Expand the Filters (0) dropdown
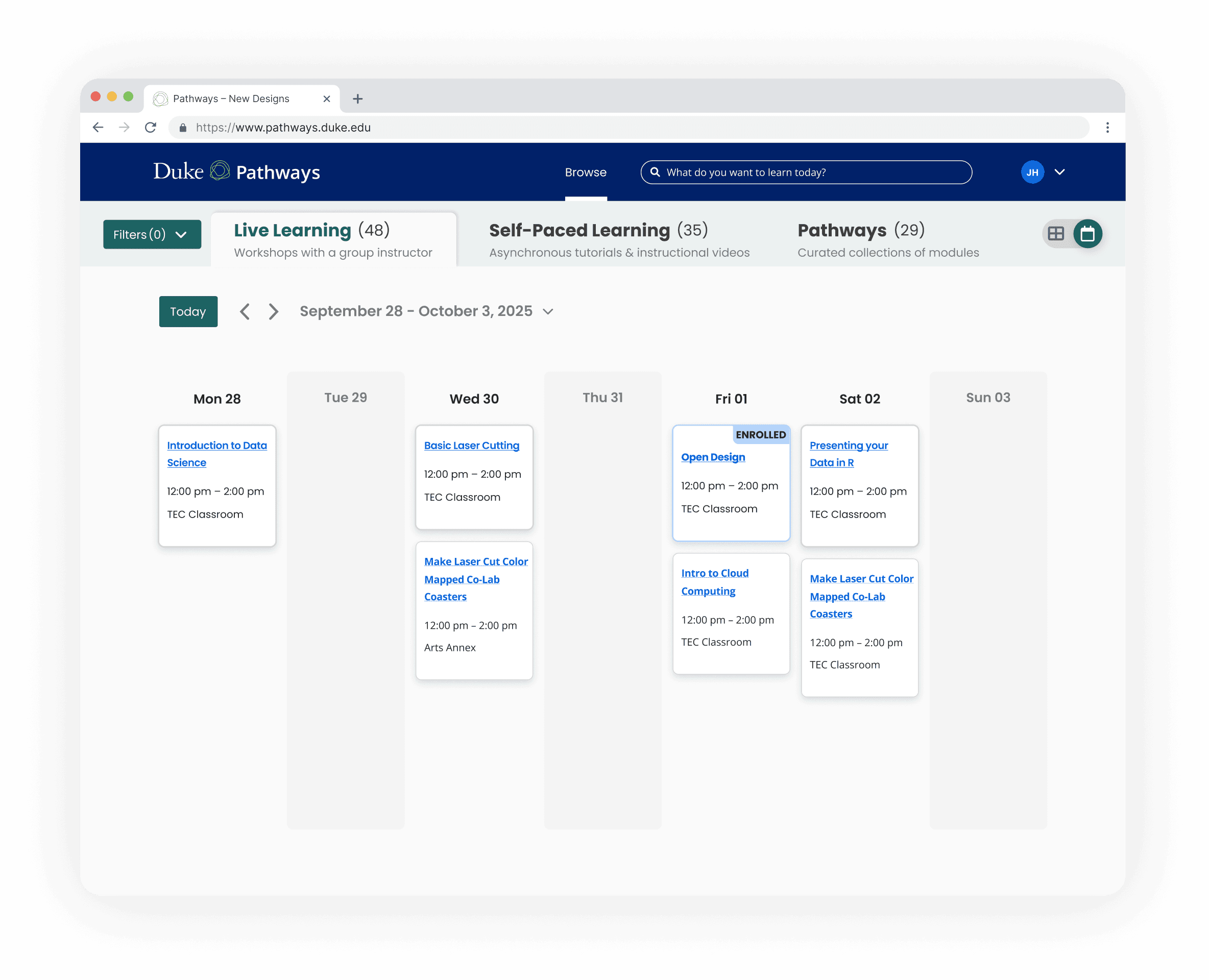The height and width of the screenshot is (980, 1209). coord(152,234)
